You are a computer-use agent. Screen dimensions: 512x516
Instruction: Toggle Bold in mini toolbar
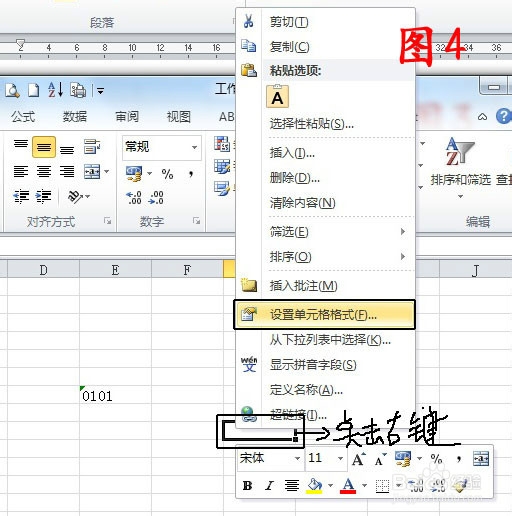pyautogui.click(x=247, y=485)
